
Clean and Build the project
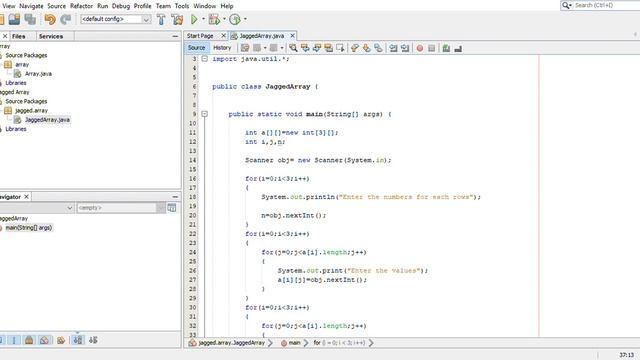(x=177, y=19)
